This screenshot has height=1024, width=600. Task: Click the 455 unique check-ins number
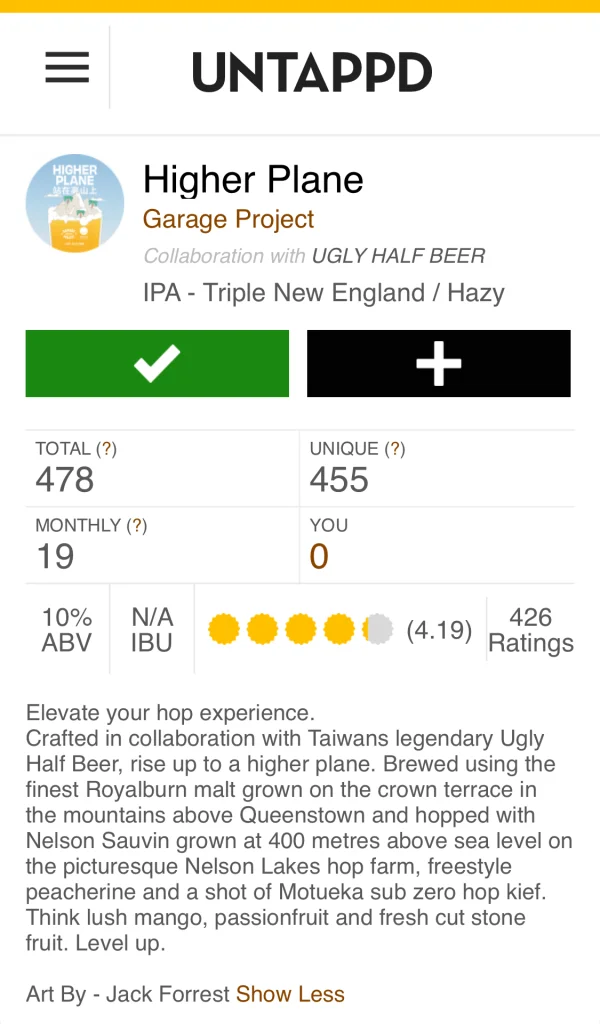[339, 480]
